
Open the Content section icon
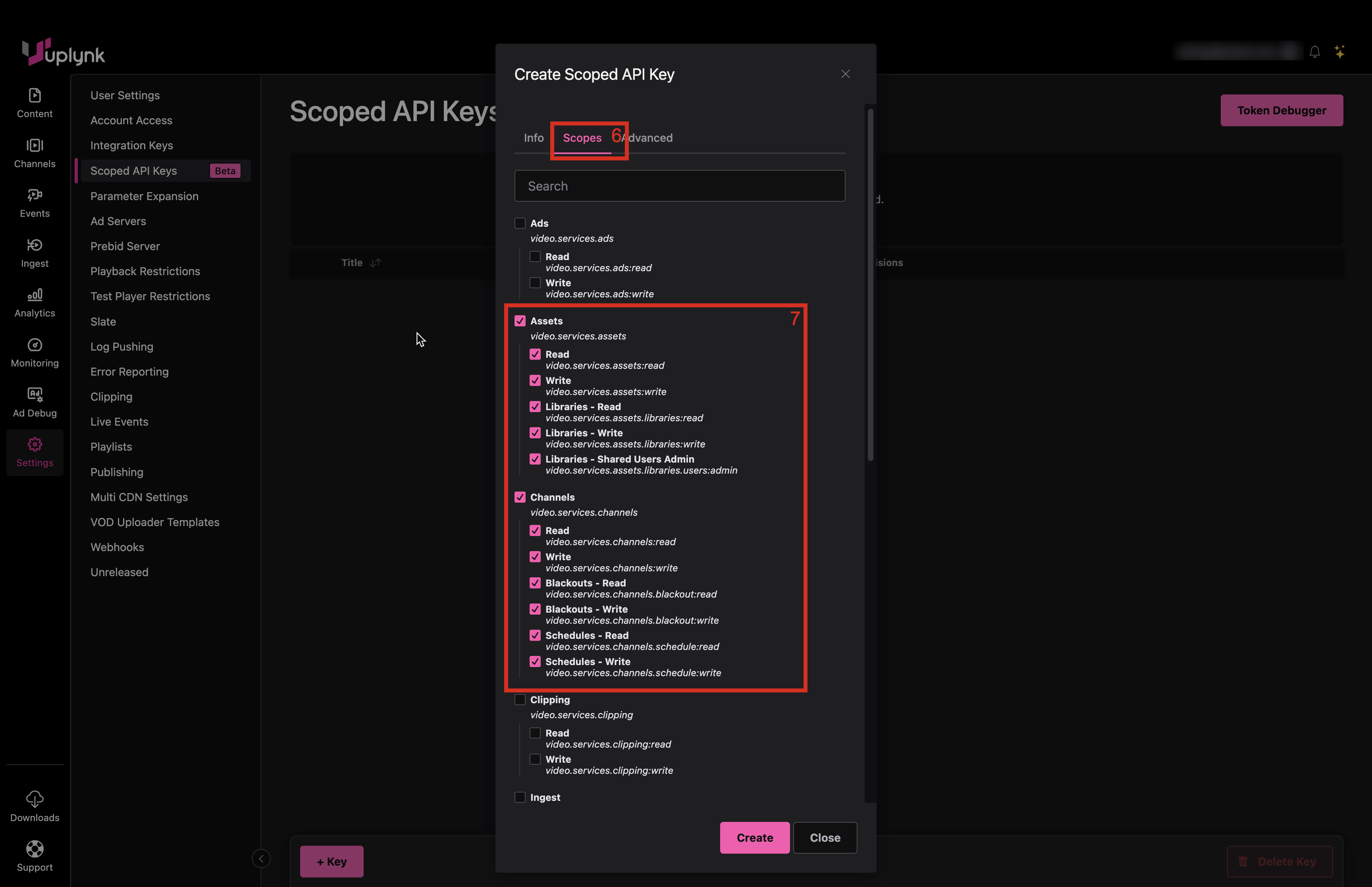[35, 96]
